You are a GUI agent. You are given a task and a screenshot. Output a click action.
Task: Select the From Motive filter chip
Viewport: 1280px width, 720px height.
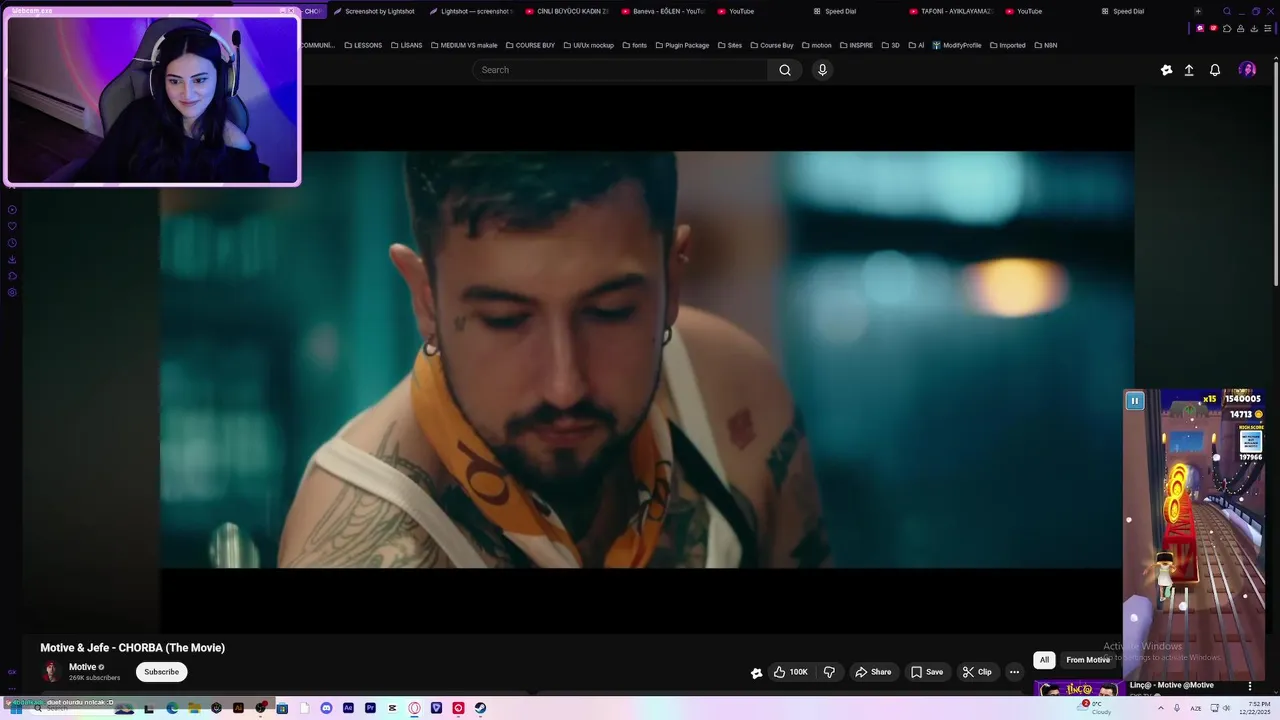click(x=1088, y=660)
